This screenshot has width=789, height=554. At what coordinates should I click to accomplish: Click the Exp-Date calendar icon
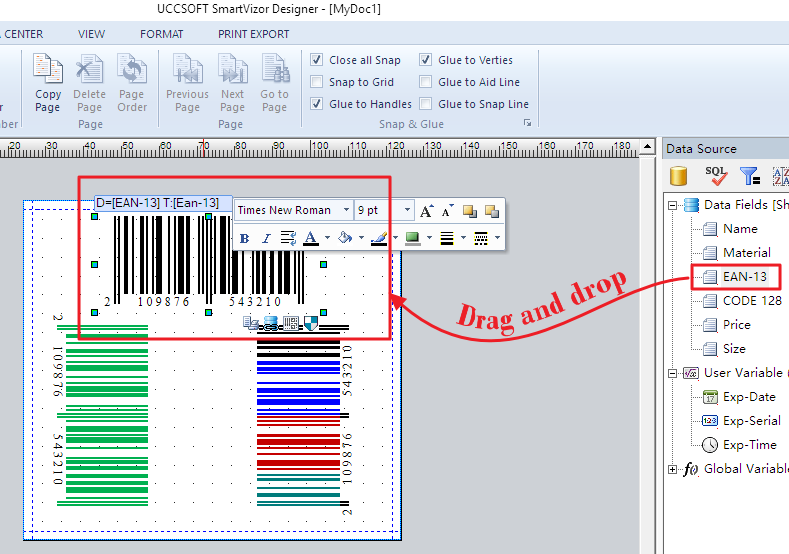pyautogui.click(x=710, y=397)
